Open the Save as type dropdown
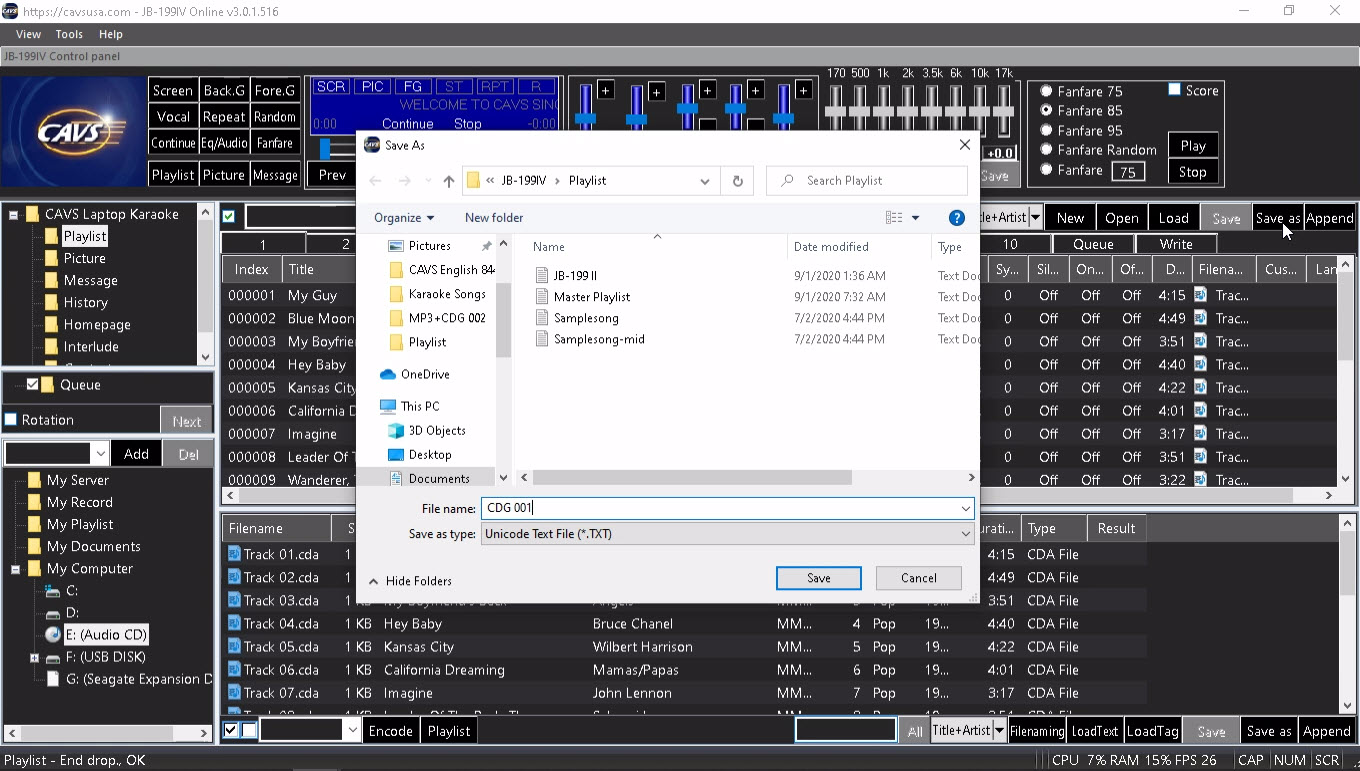1360x771 pixels. [x=965, y=534]
